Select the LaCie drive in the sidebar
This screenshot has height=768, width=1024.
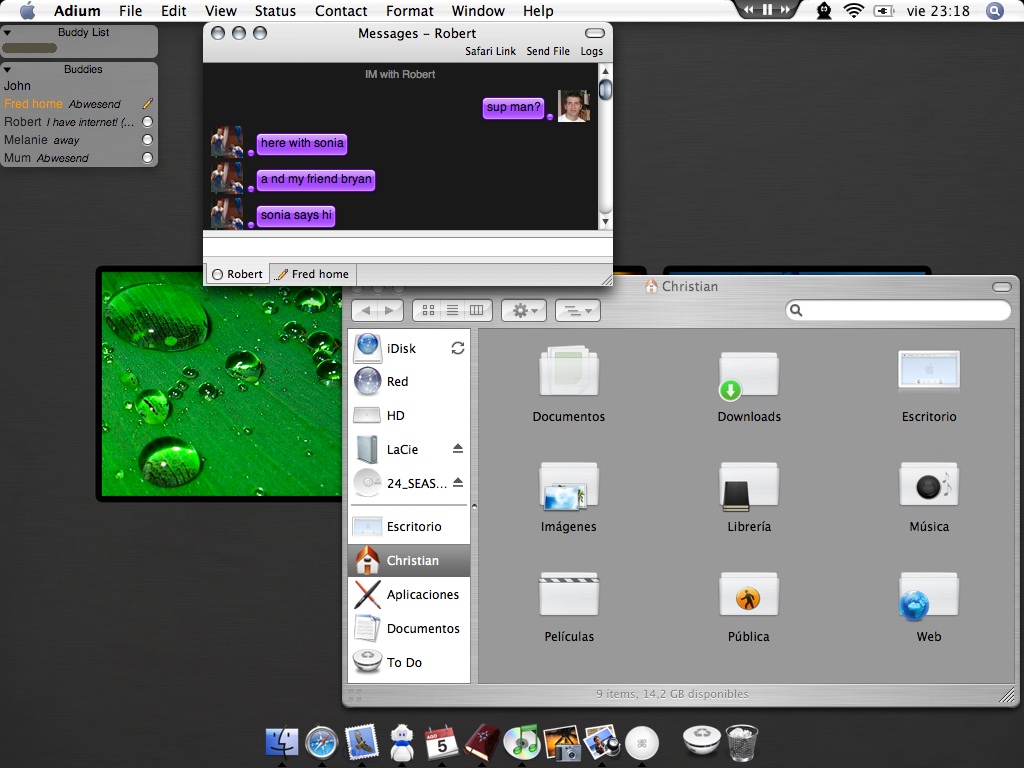pos(402,449)
